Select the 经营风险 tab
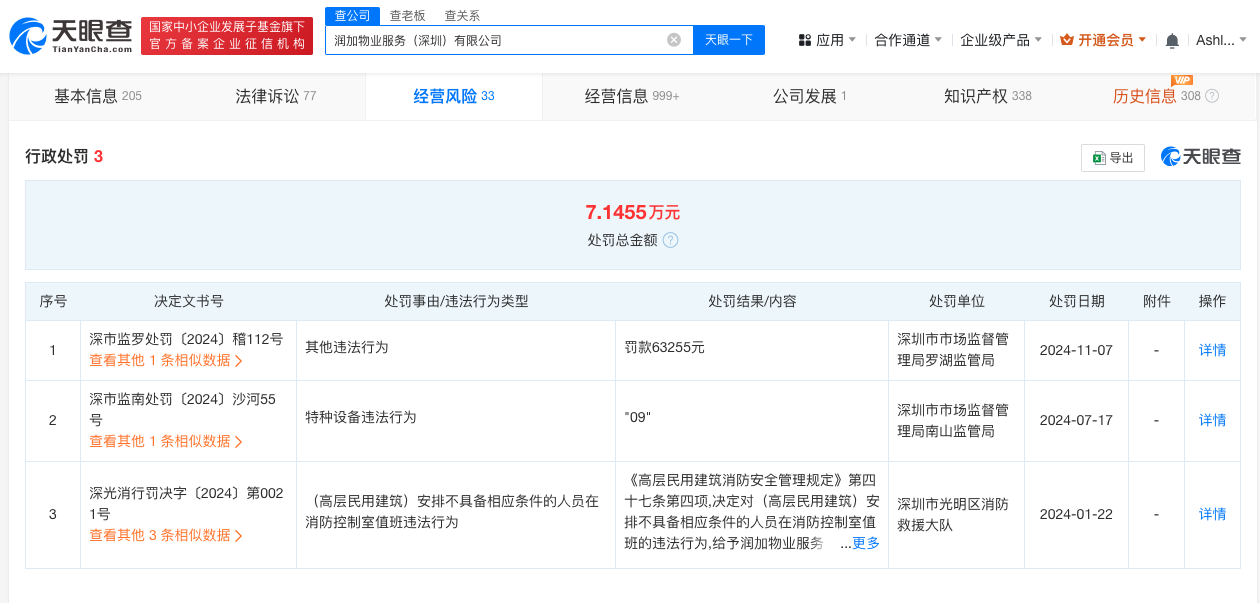The width and height of the screenshot is (1260, 603). click(x=454, y=96)
